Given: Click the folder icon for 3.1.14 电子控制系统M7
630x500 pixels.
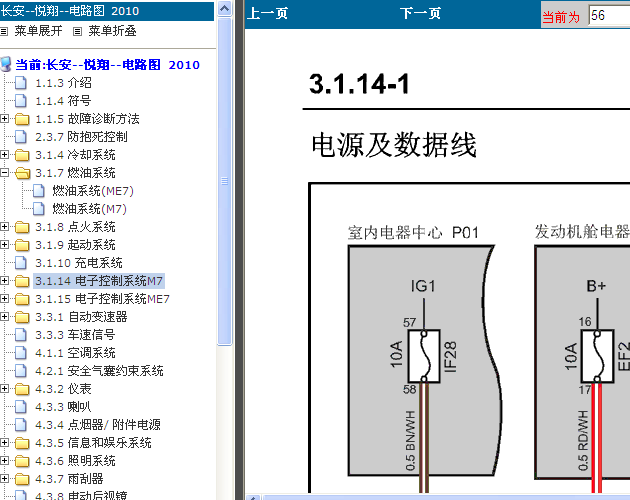Looking at the screenshot, I should click(22, 281).
